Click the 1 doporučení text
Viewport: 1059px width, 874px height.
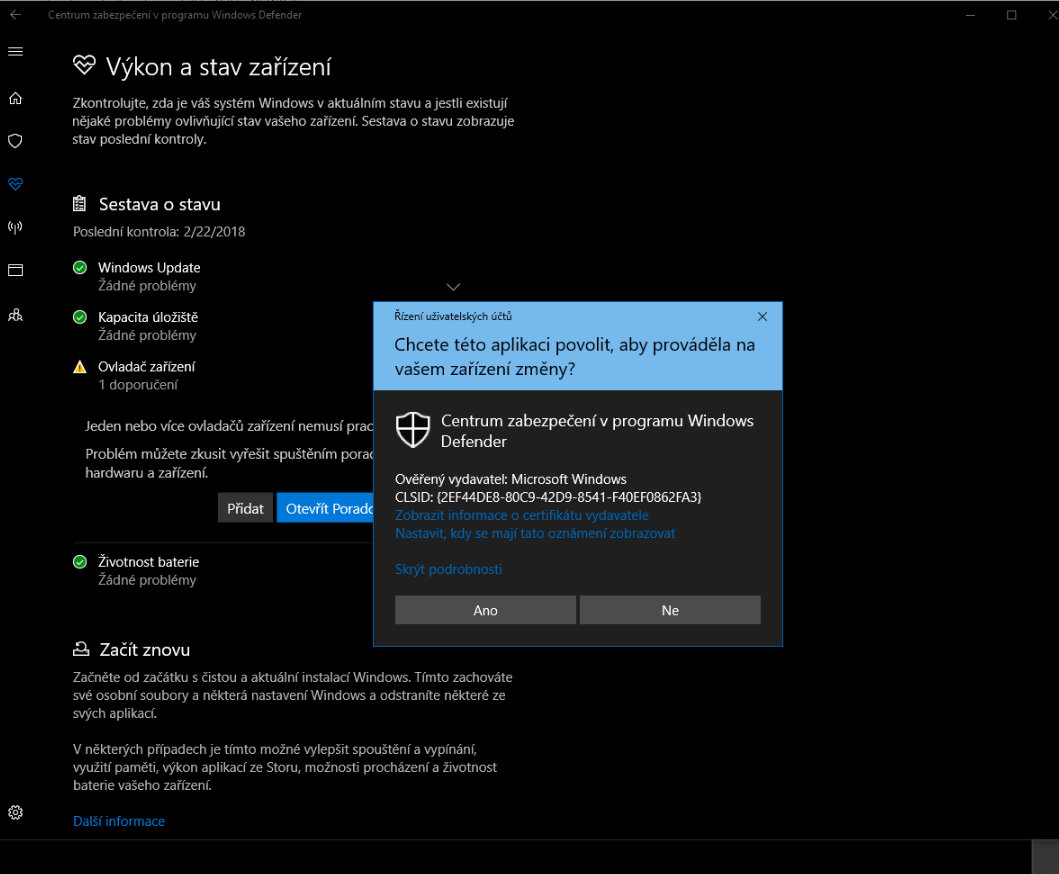(x=138, y=385)
